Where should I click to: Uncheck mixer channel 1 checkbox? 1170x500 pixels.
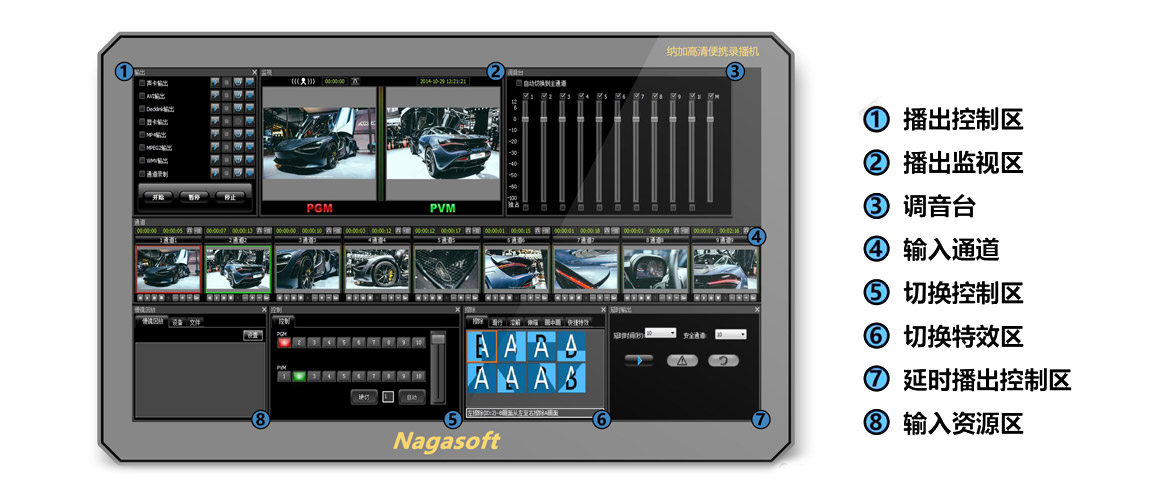[525, 96]
